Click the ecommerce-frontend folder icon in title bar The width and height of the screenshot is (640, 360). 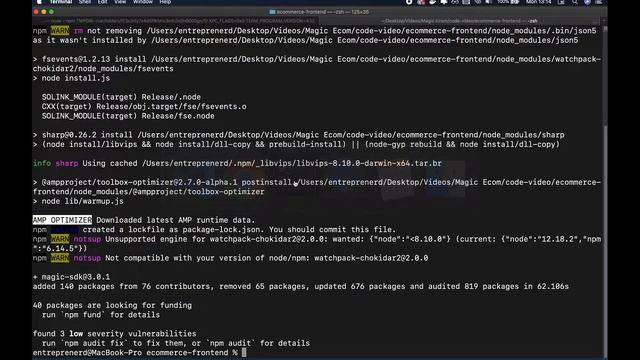(272, 12)
